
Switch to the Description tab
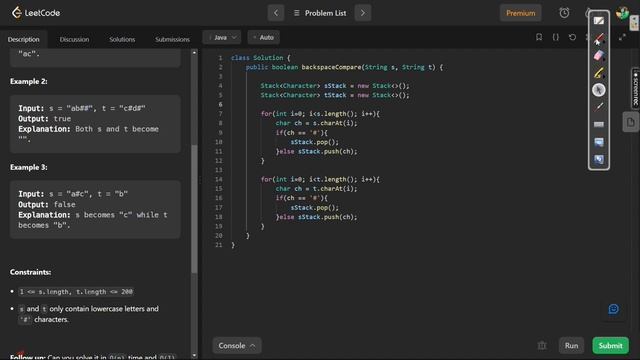point(24,39)
